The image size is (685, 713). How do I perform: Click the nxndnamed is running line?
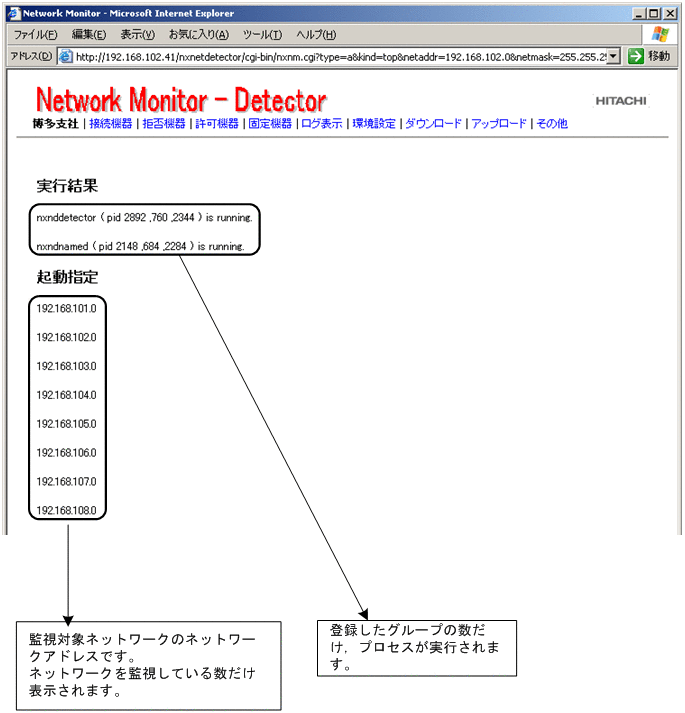(141, 246)
